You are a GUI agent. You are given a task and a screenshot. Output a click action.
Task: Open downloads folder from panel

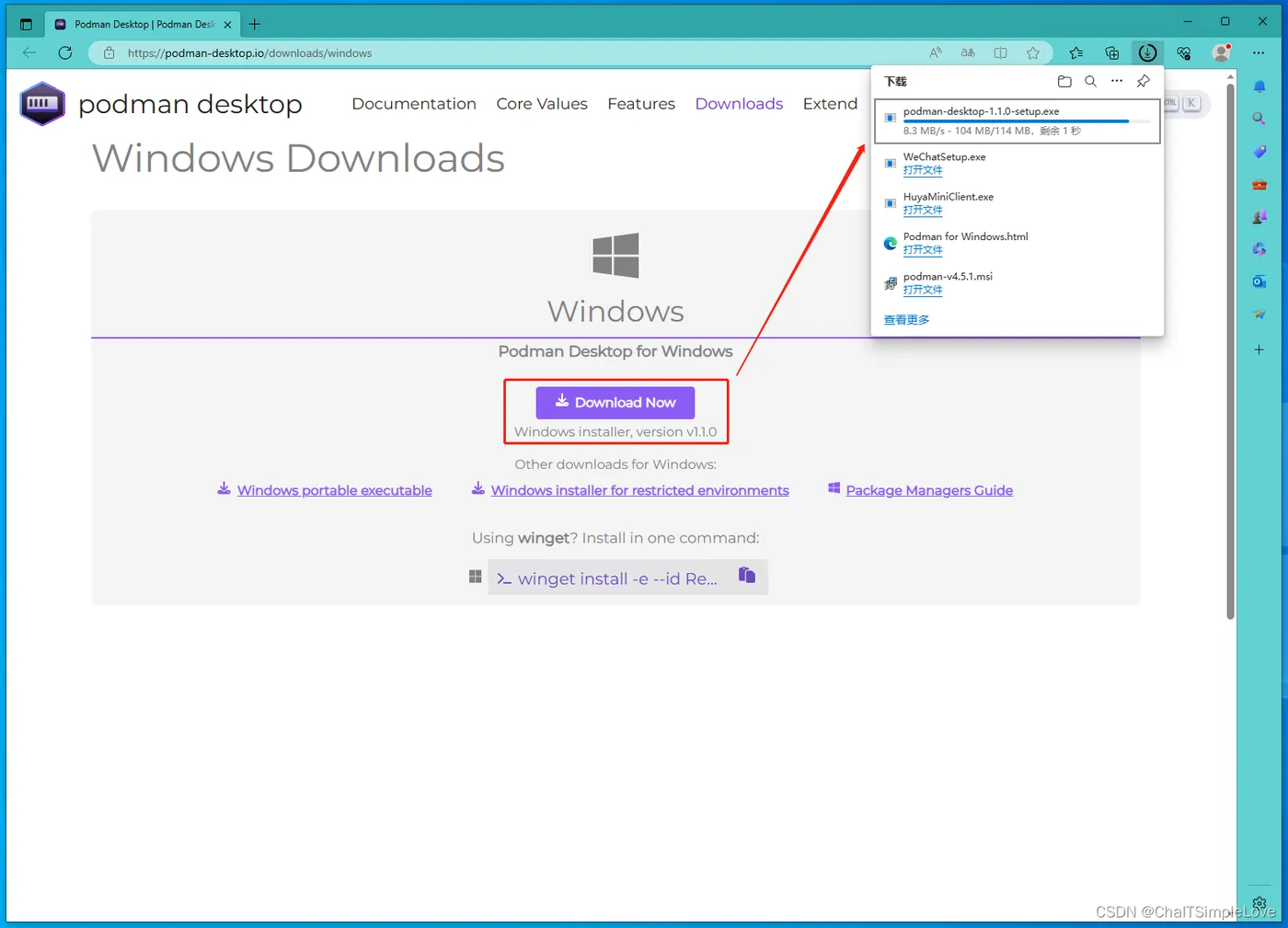click(1064, 81)
